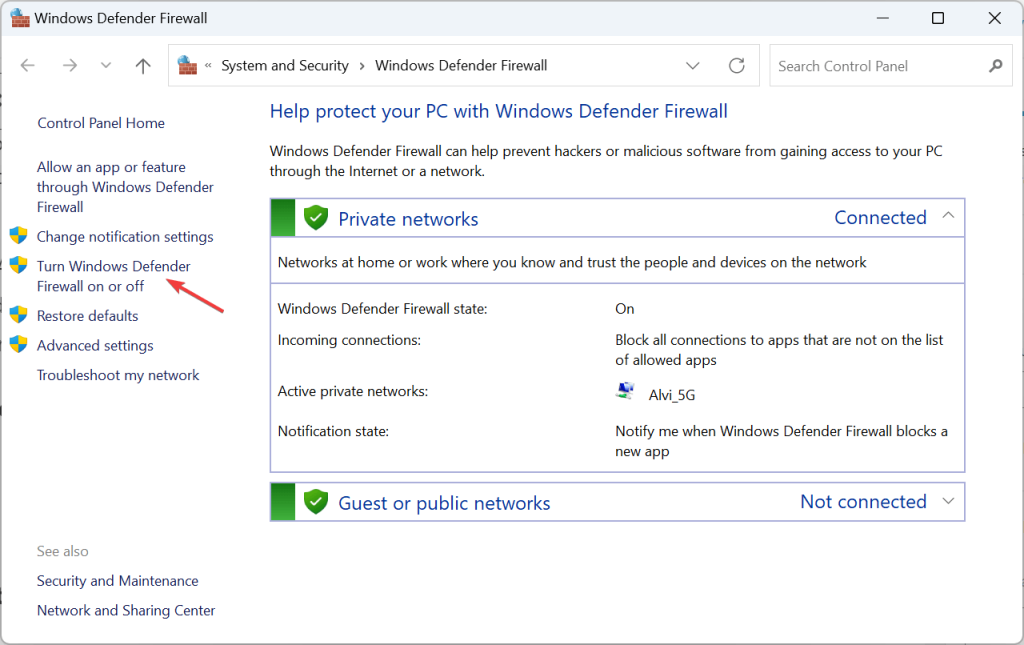Expand the Guest or public networks section

point(948,501)
